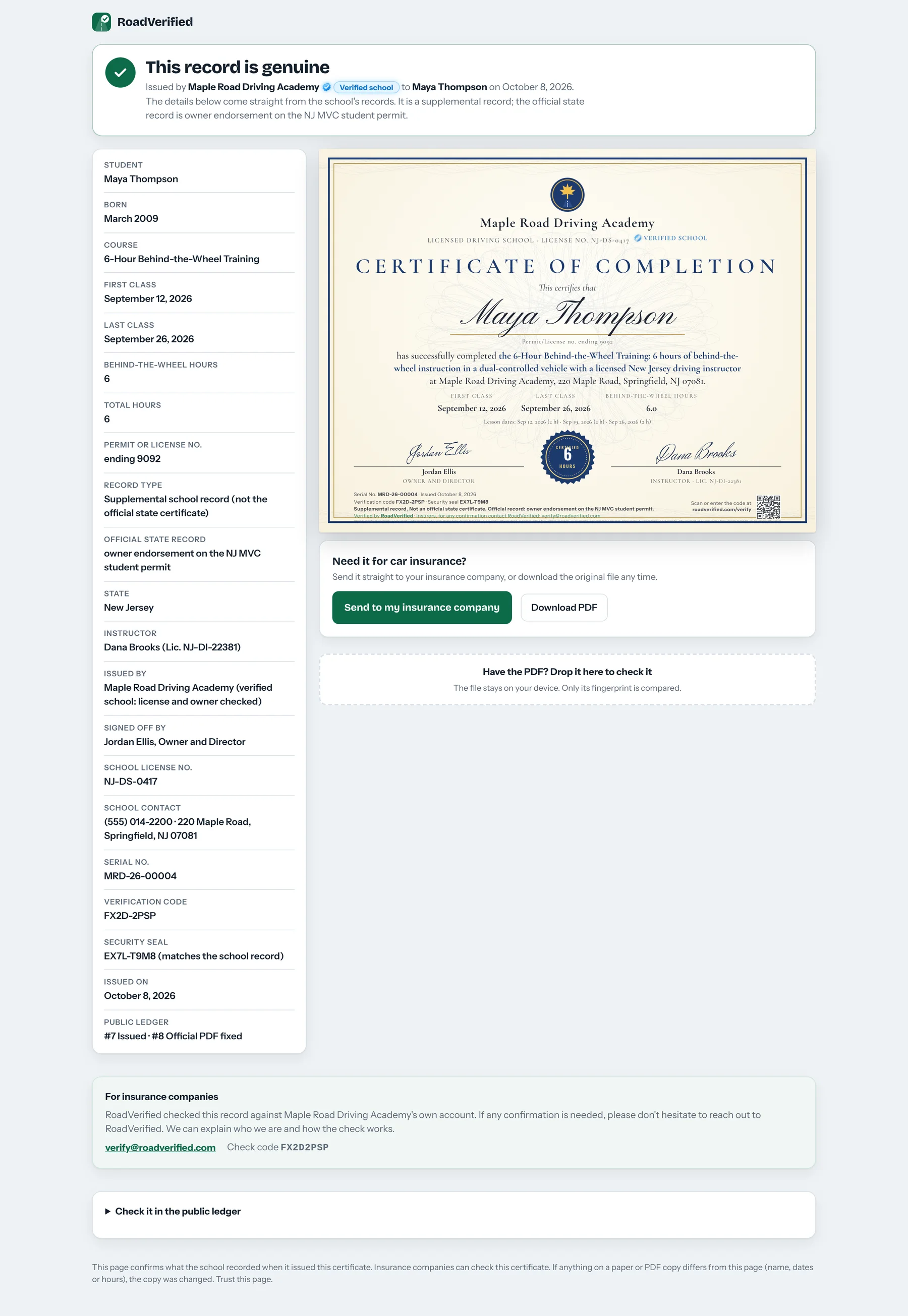Click the verification code FX2D-2PSP
This screenshot has width=908, height=1316.
tap(130, 916)
